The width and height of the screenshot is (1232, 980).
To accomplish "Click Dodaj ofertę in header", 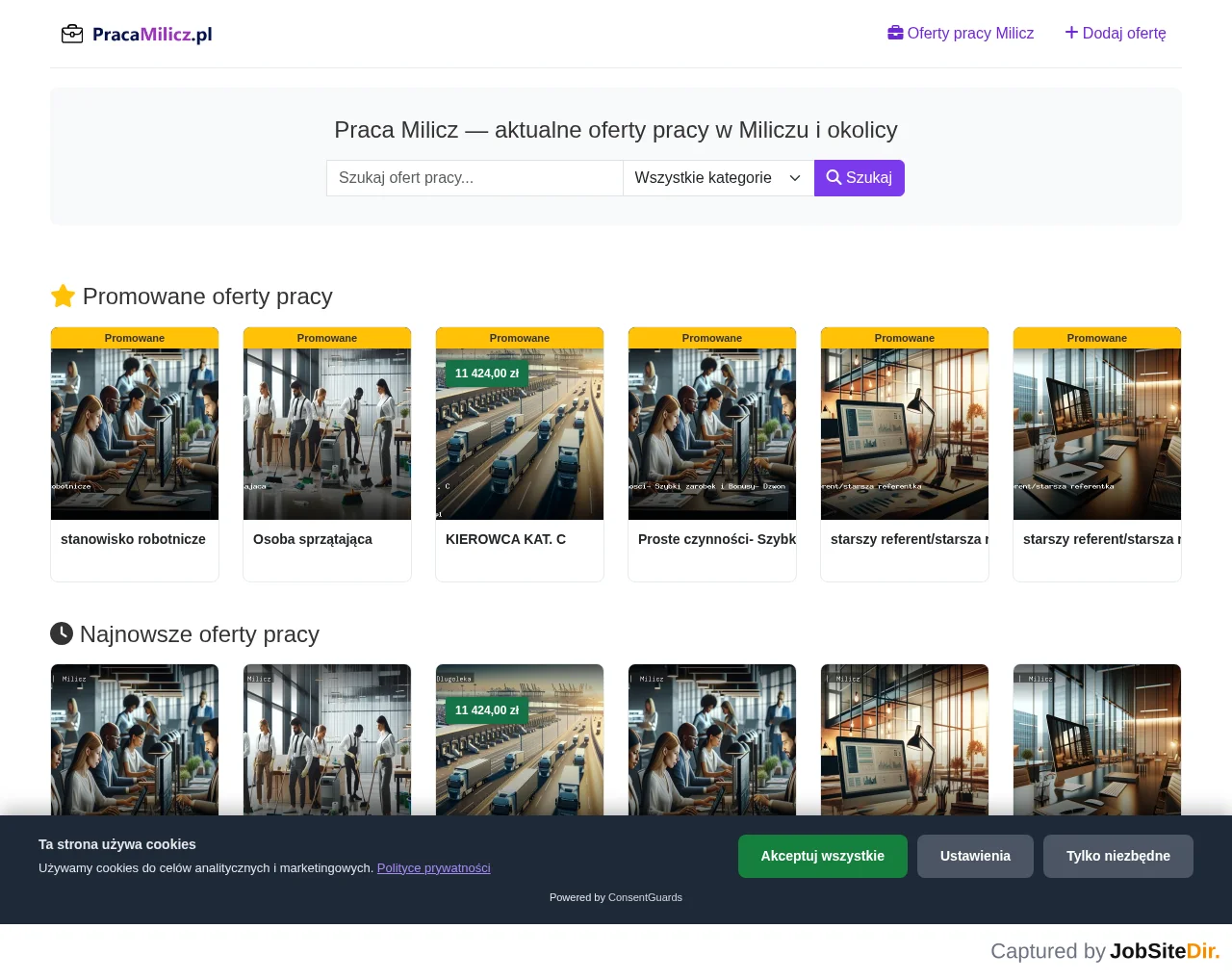I will 1116,33.
